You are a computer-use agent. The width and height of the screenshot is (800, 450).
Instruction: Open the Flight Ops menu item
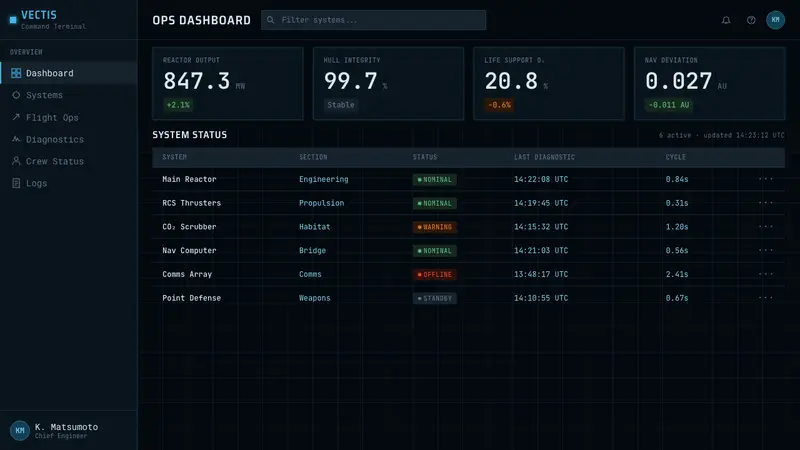pos(69,117)
